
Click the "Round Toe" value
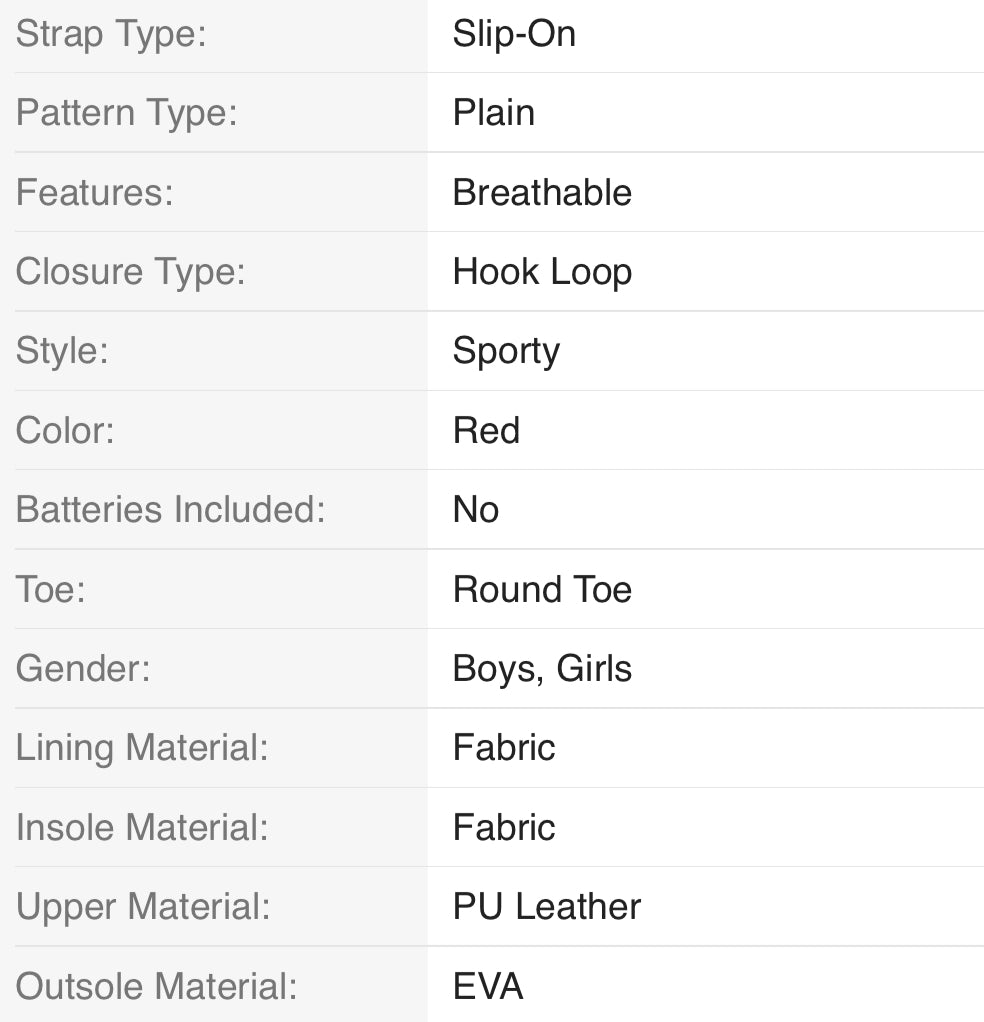(542, 589)
